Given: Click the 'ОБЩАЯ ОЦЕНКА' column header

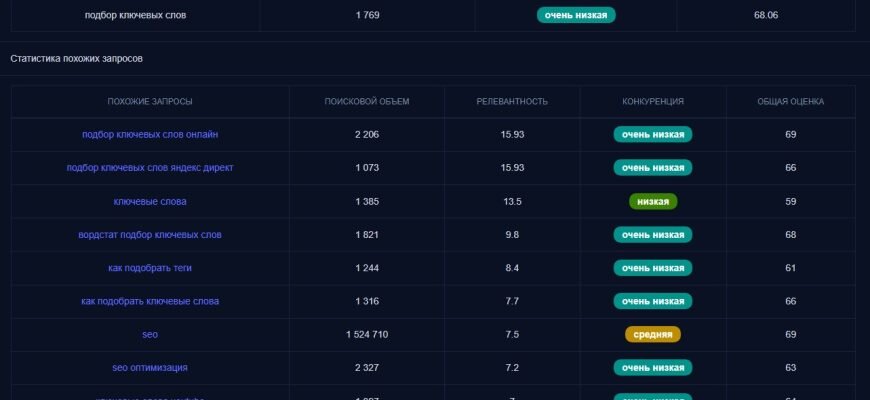Looking at the screenshot, I should [791, 102].
